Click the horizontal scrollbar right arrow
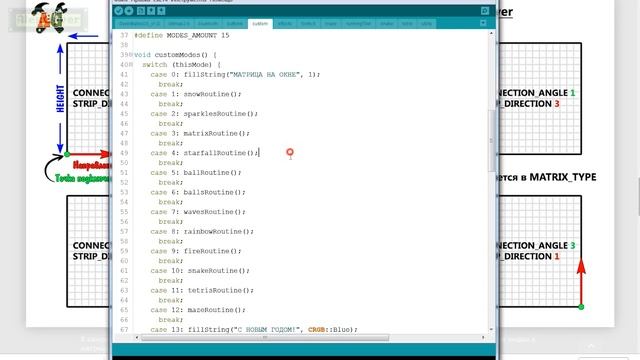The height and width of the screenshot is (360, 640). pyautogui.click(x=483, y=338)
